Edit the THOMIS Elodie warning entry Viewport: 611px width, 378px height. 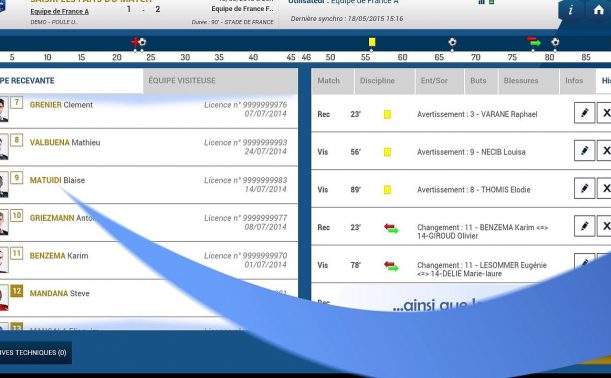pyautogui.click(x=584, y=189)
